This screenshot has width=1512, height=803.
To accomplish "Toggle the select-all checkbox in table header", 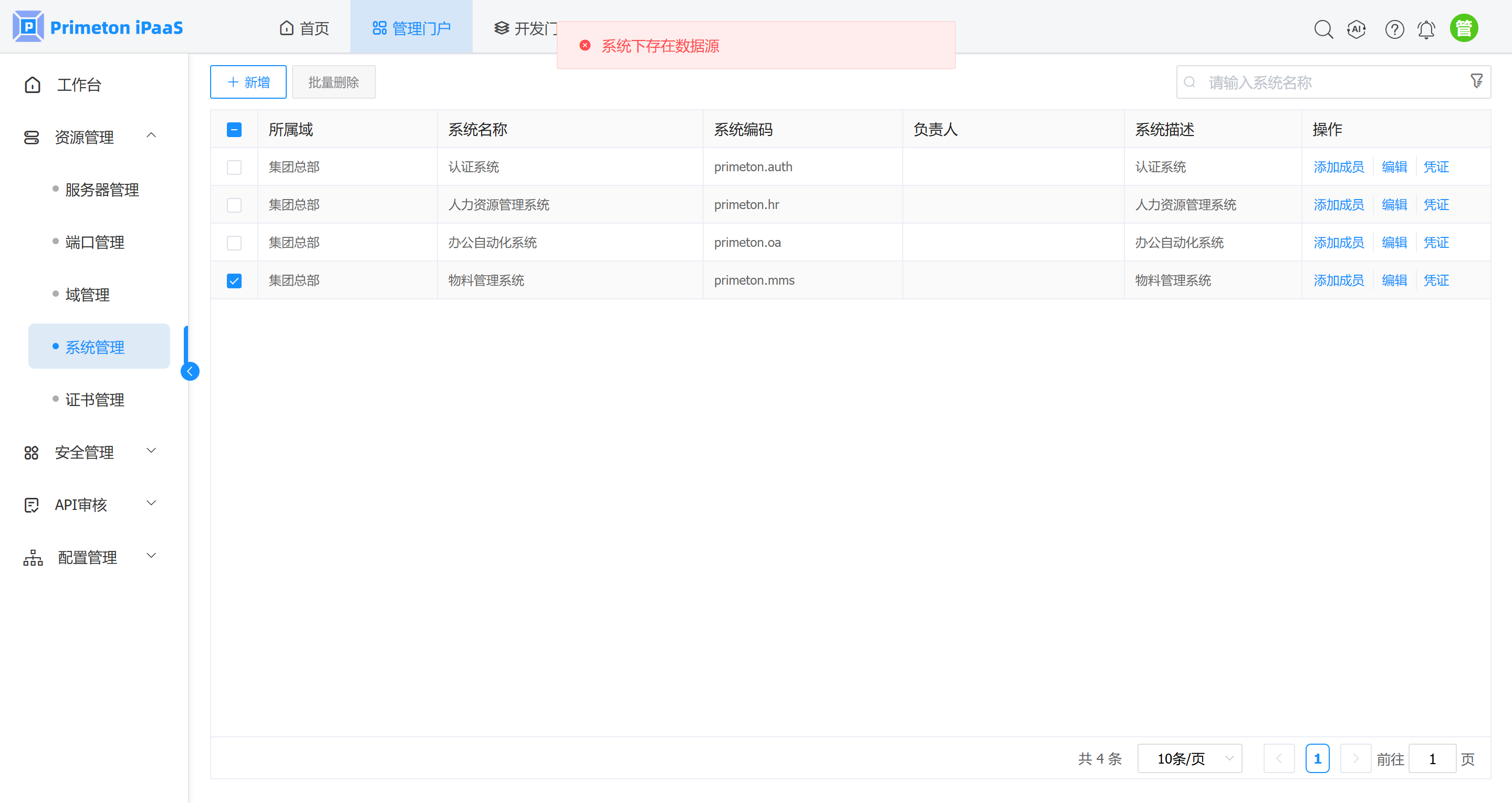I will tap(234, 129).
